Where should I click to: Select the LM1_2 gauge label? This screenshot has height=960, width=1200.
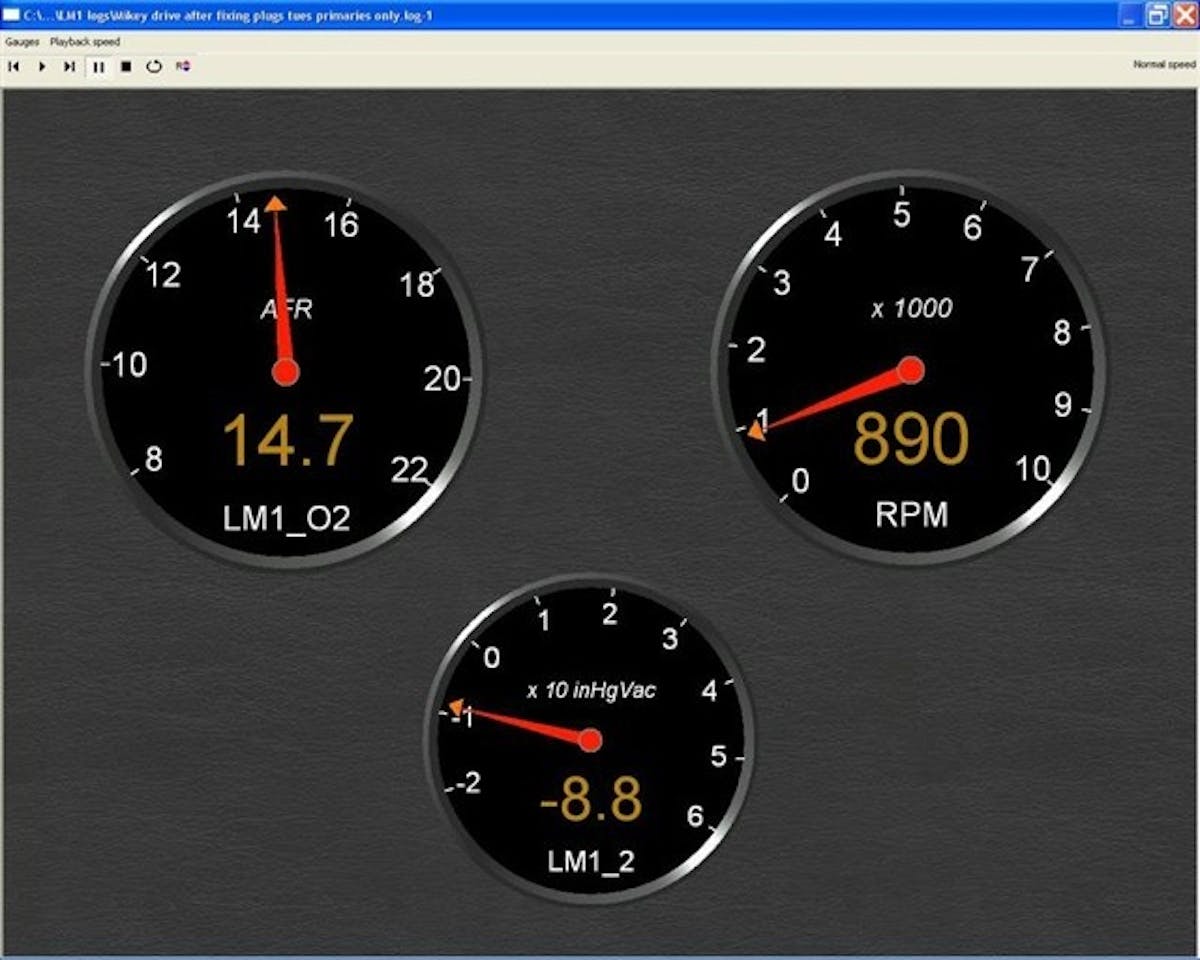[x=590, y=861]
